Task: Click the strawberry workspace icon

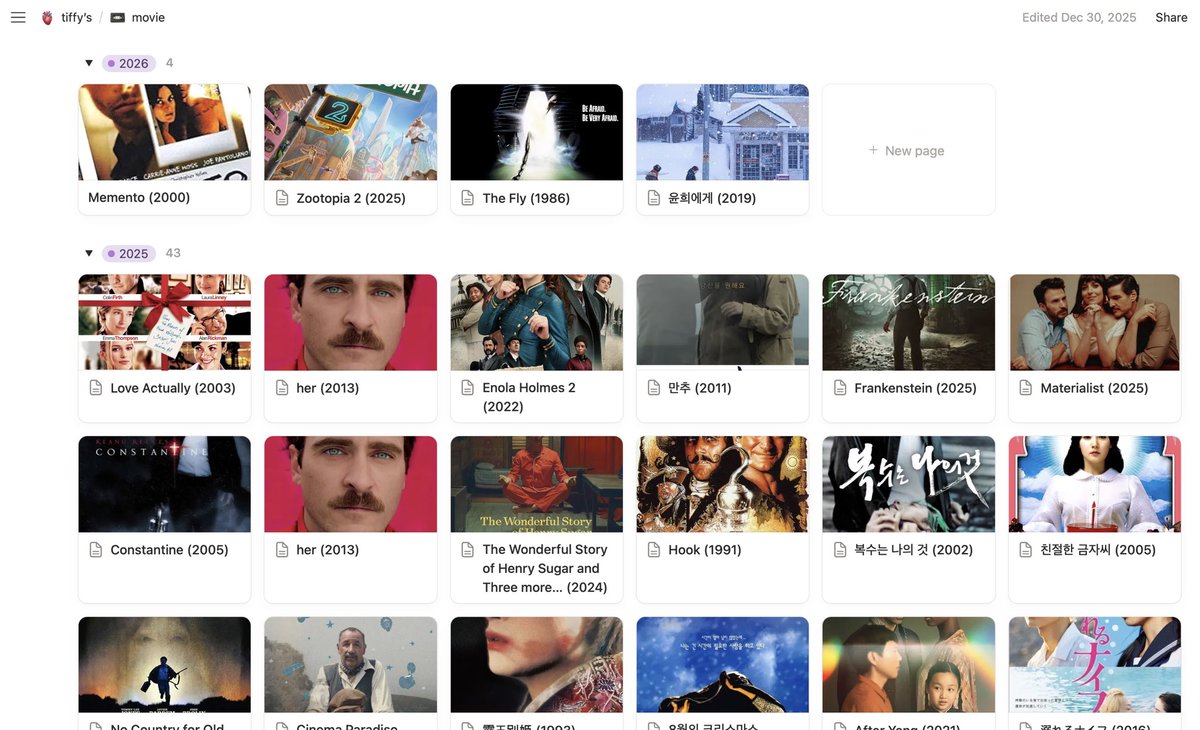Action: click(x=47, y=17)
